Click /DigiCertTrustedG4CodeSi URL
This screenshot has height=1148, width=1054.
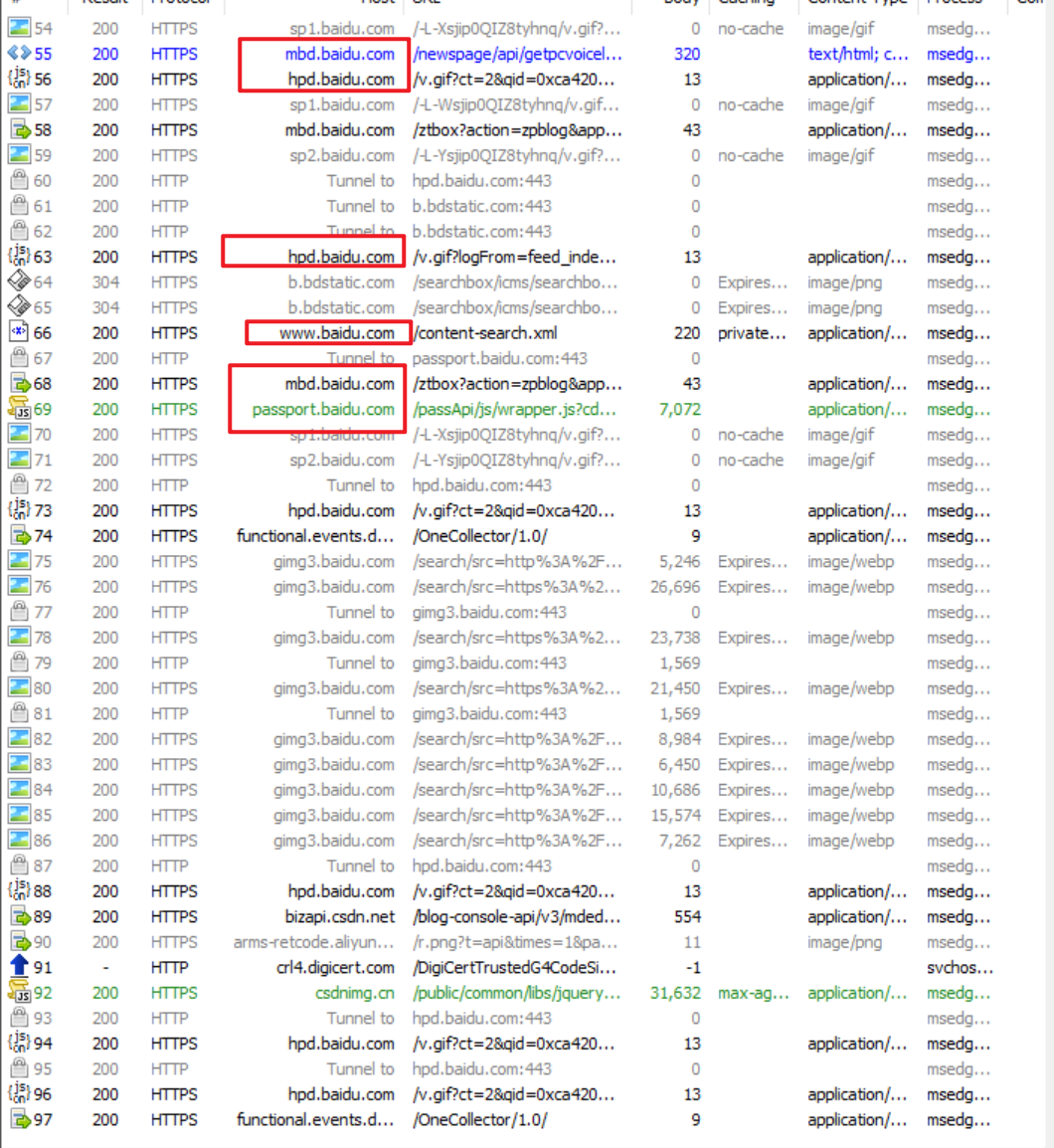coord(514,967)
